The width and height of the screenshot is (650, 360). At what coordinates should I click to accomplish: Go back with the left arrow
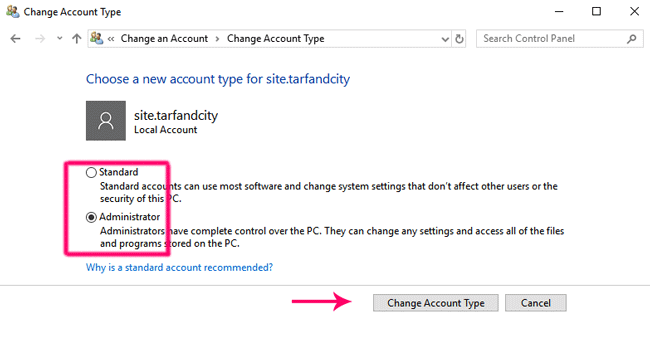(x=15, y=39)
